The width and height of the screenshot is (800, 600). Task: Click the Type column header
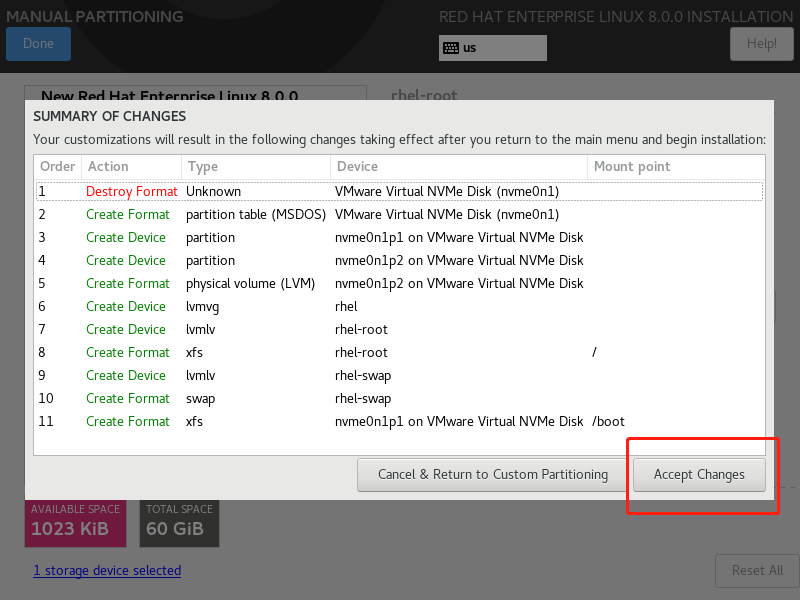coord(256,166)
